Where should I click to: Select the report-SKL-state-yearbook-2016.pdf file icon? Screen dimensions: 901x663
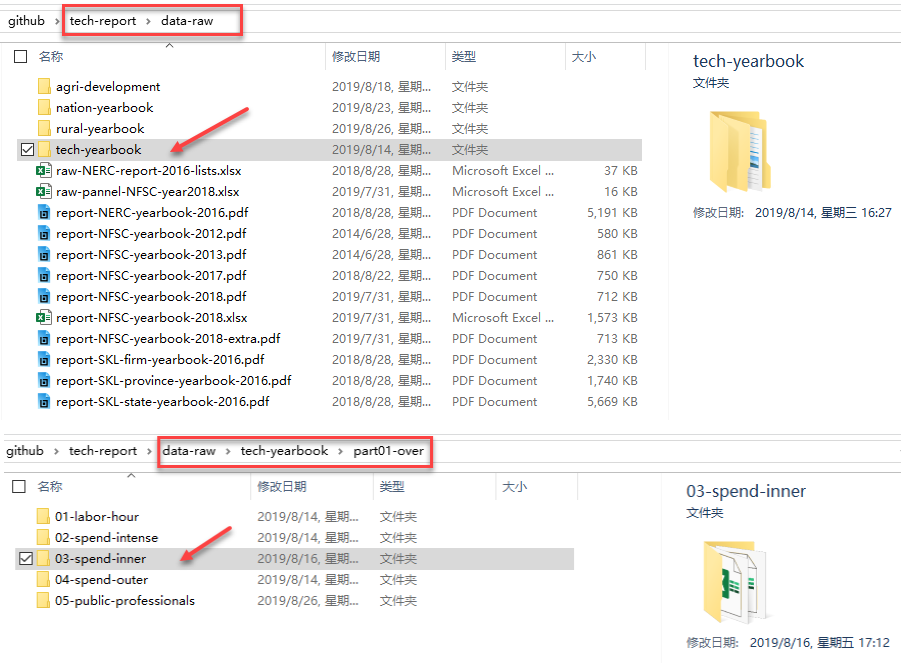point(43,402)
